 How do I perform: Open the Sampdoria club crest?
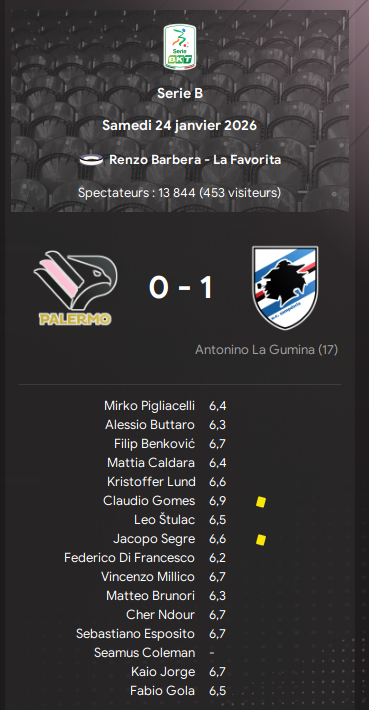pyautogui.click(x=285, y=288)
